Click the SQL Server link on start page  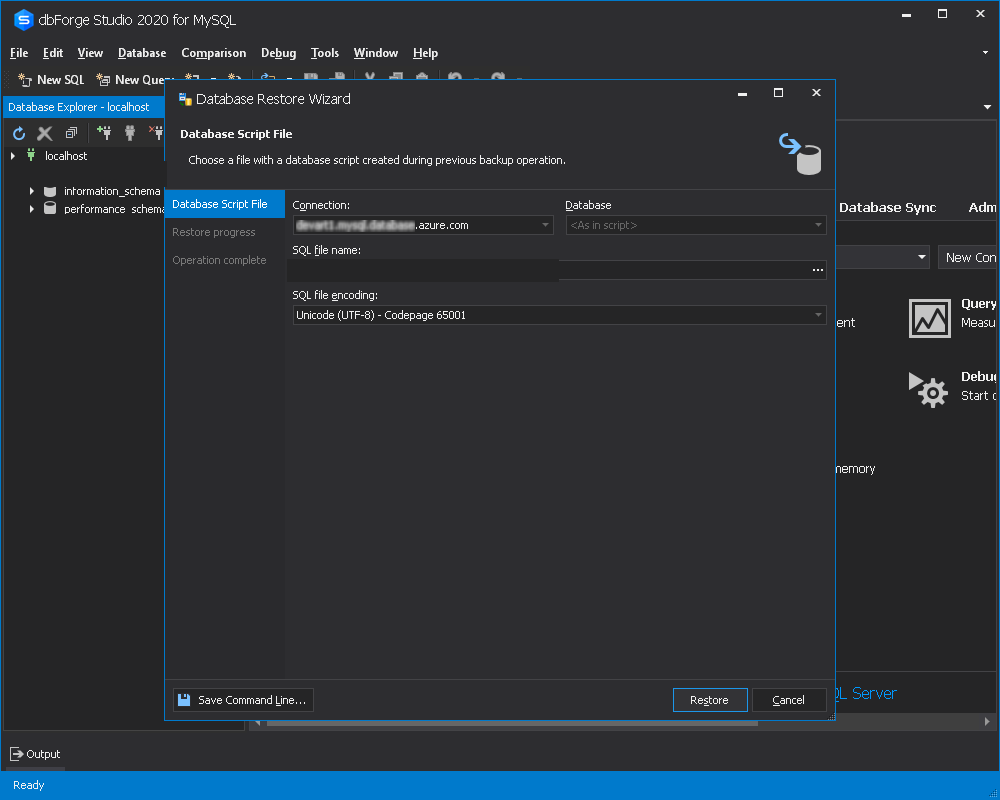point(866,693)
